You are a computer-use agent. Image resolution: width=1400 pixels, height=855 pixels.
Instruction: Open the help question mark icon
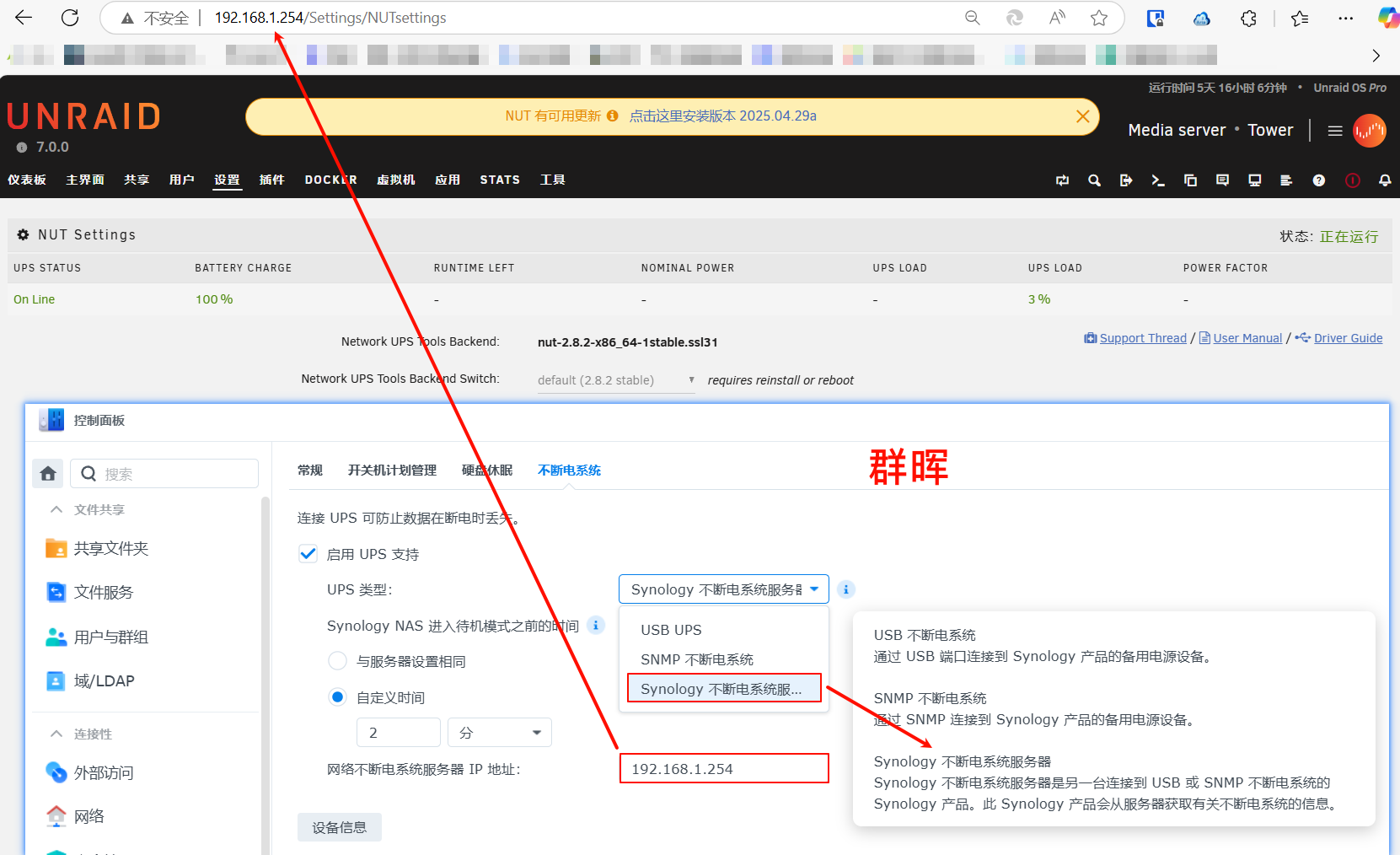point(1319,180)
